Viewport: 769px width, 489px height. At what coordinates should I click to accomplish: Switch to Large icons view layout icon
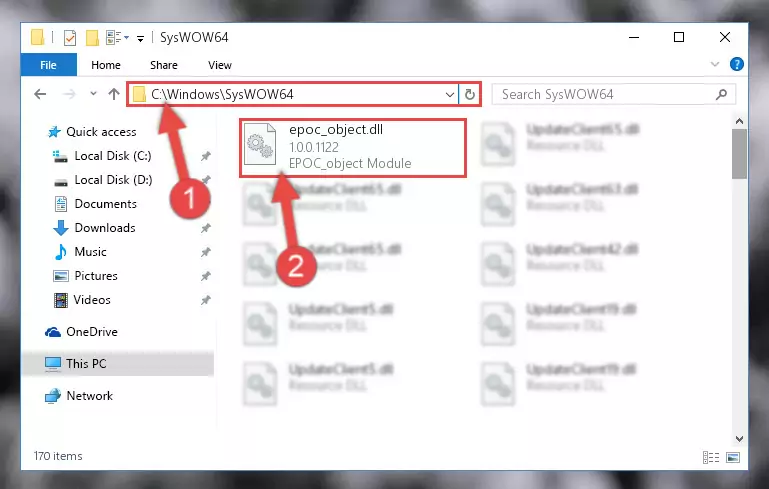coord(733,457)
